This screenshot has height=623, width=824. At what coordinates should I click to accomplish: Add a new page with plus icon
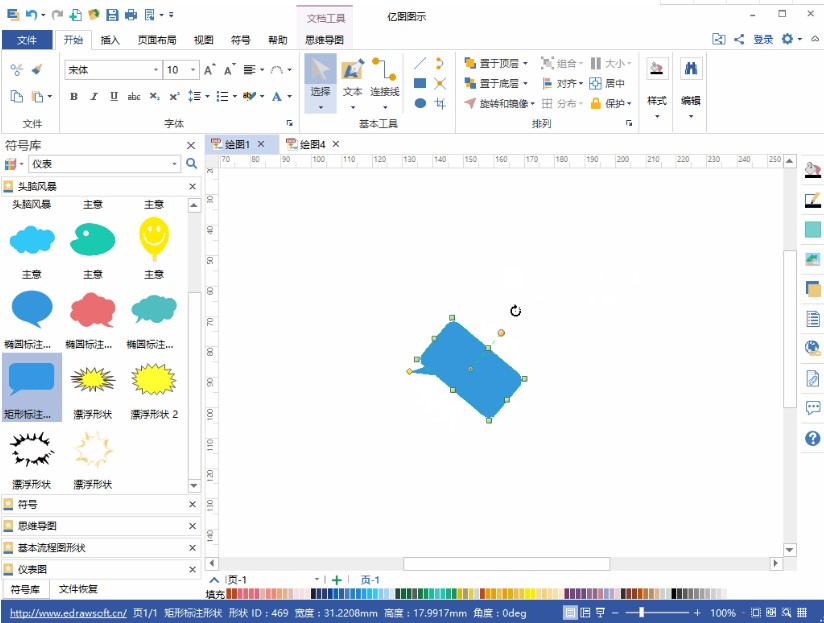click(x=337, y=580)
